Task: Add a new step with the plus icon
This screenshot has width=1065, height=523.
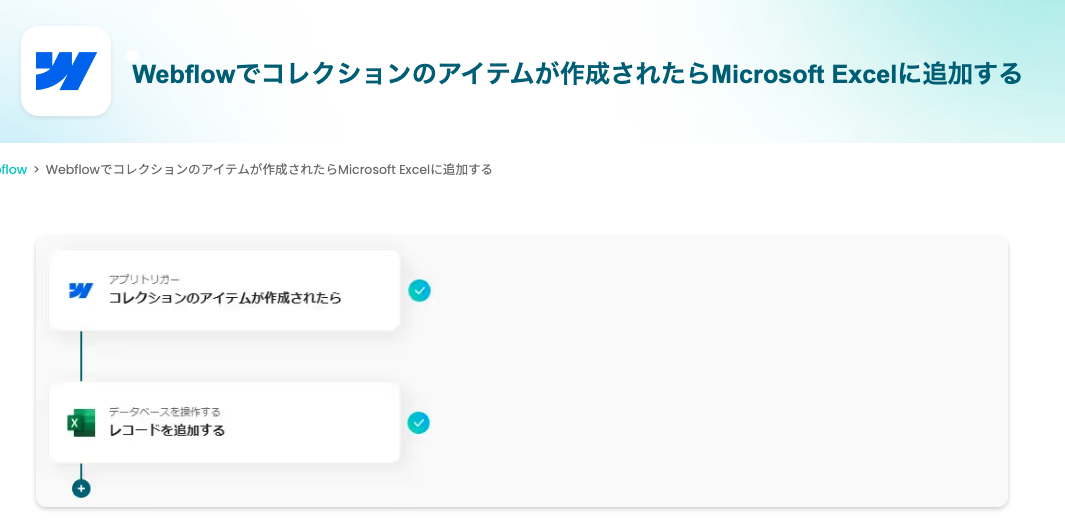Action: [81, 489]
